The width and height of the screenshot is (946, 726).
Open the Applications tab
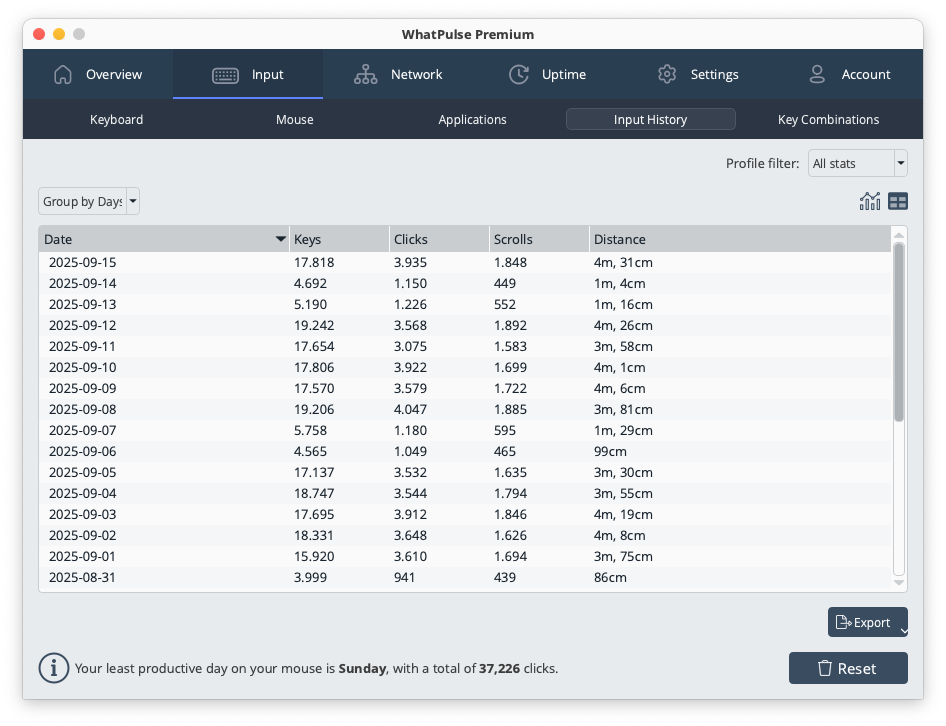(x=472, y=119)
